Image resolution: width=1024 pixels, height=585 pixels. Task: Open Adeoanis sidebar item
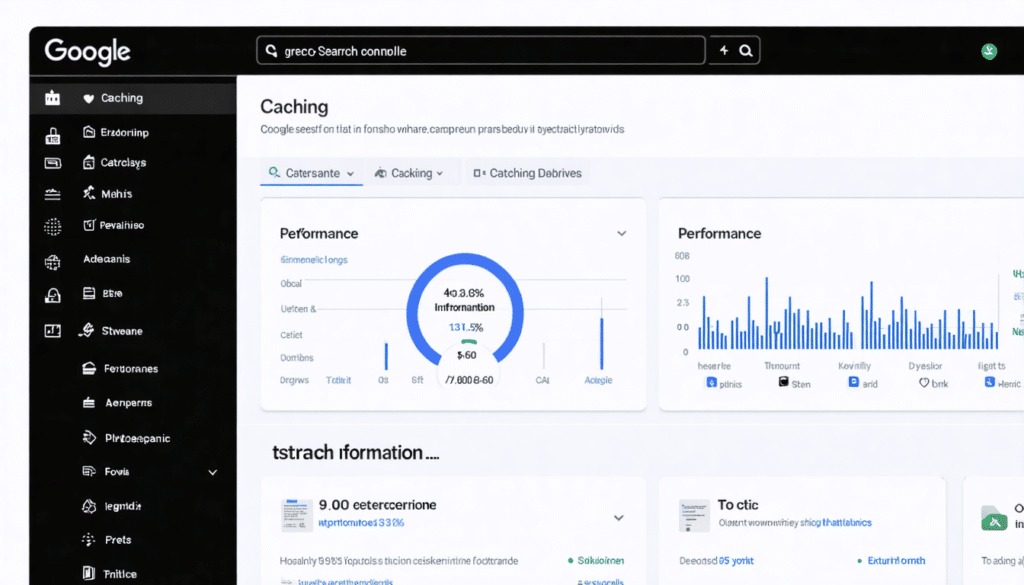tap(106, 259)
